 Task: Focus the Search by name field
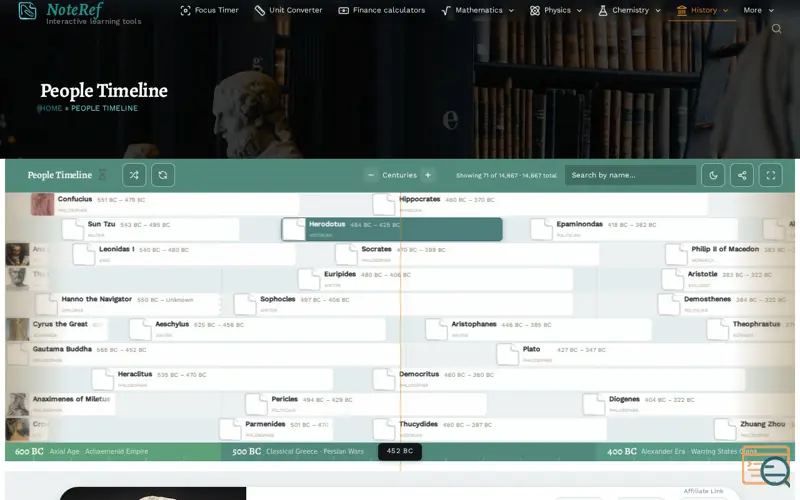pos(630,175)
